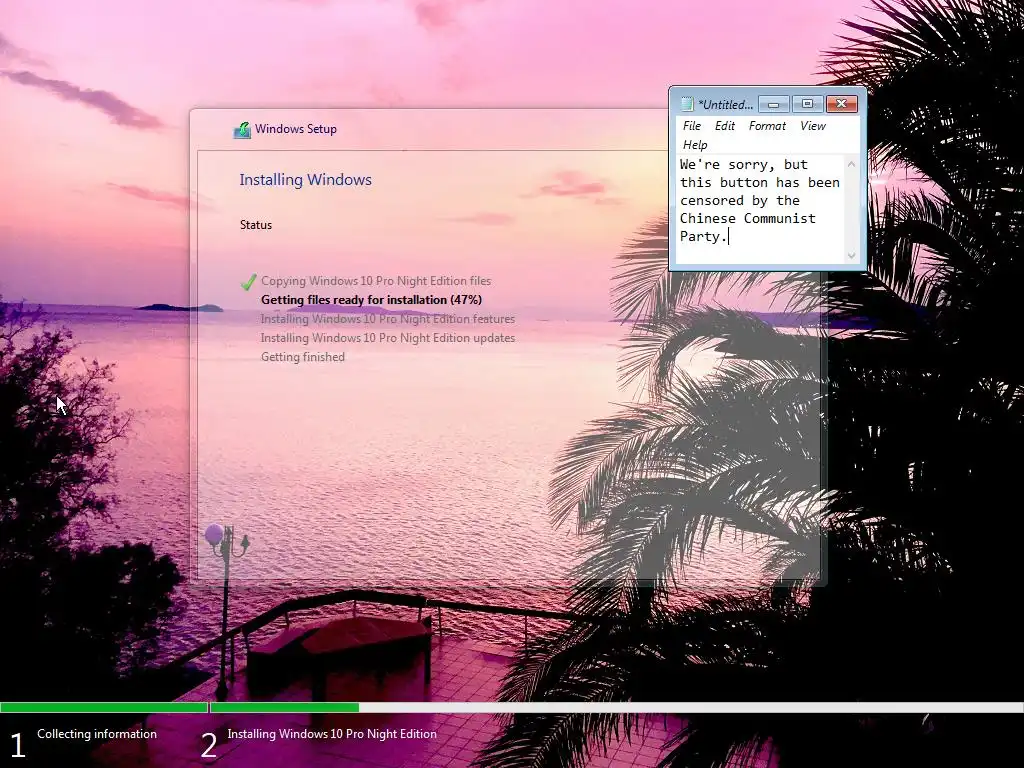Click the "Installing Windows" heading
Image resolution: width=1024 pixels, height=768 pixels.
pos(305,180)
